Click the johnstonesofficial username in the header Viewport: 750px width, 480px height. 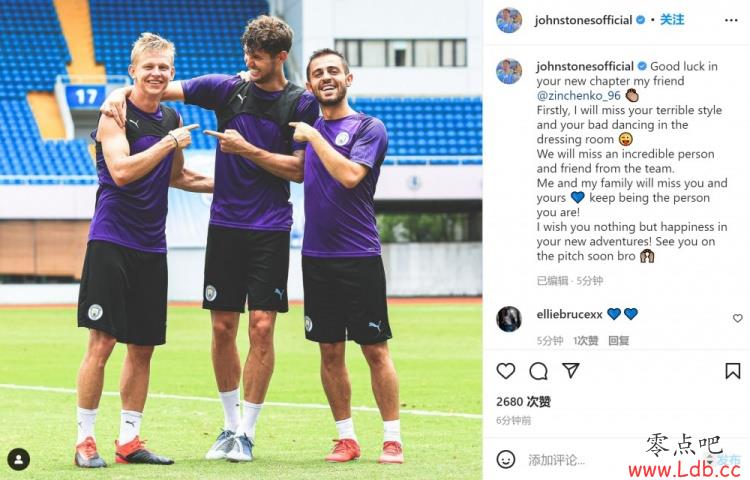583,20
